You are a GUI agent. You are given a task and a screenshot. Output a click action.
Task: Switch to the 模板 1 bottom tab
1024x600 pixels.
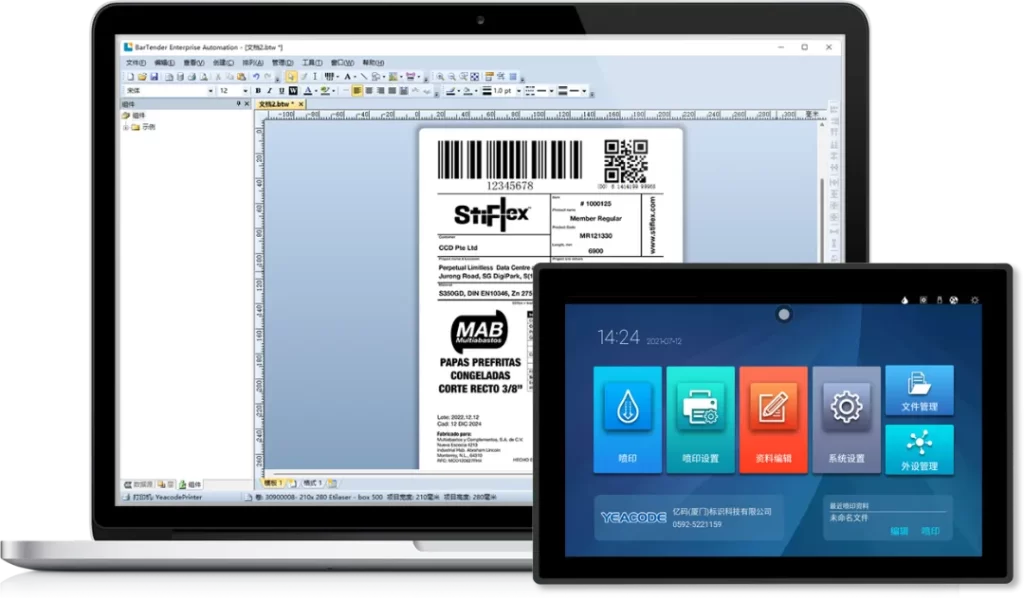274,483
